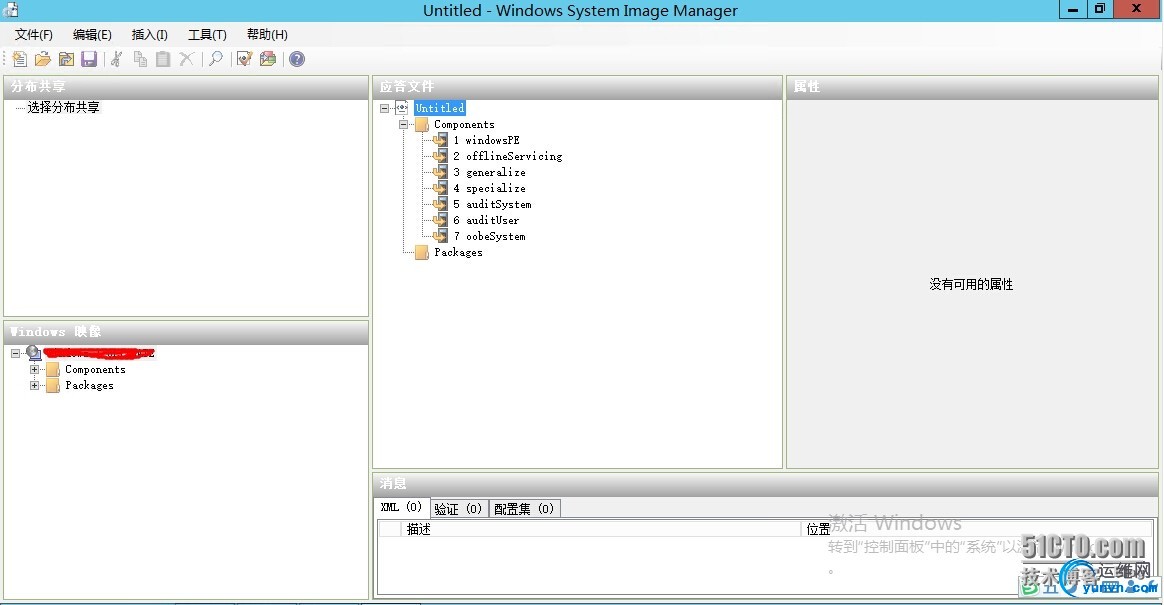The width and height of the screenshot is (1164, 605).
Task: Minimize the Windows System Image Manager window
Action: 1073,10
